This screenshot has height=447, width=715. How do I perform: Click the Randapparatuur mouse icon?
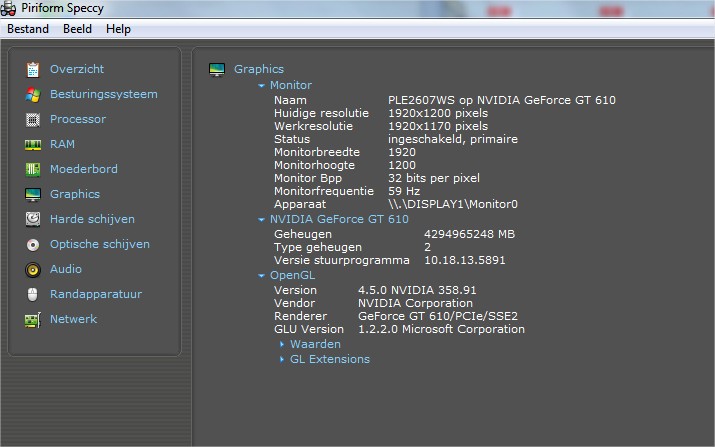33,295
